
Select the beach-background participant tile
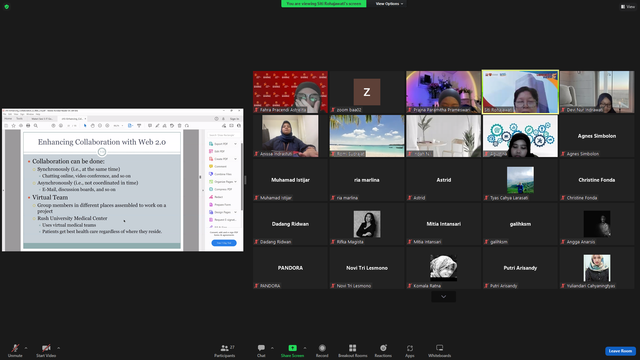point(367,136)
